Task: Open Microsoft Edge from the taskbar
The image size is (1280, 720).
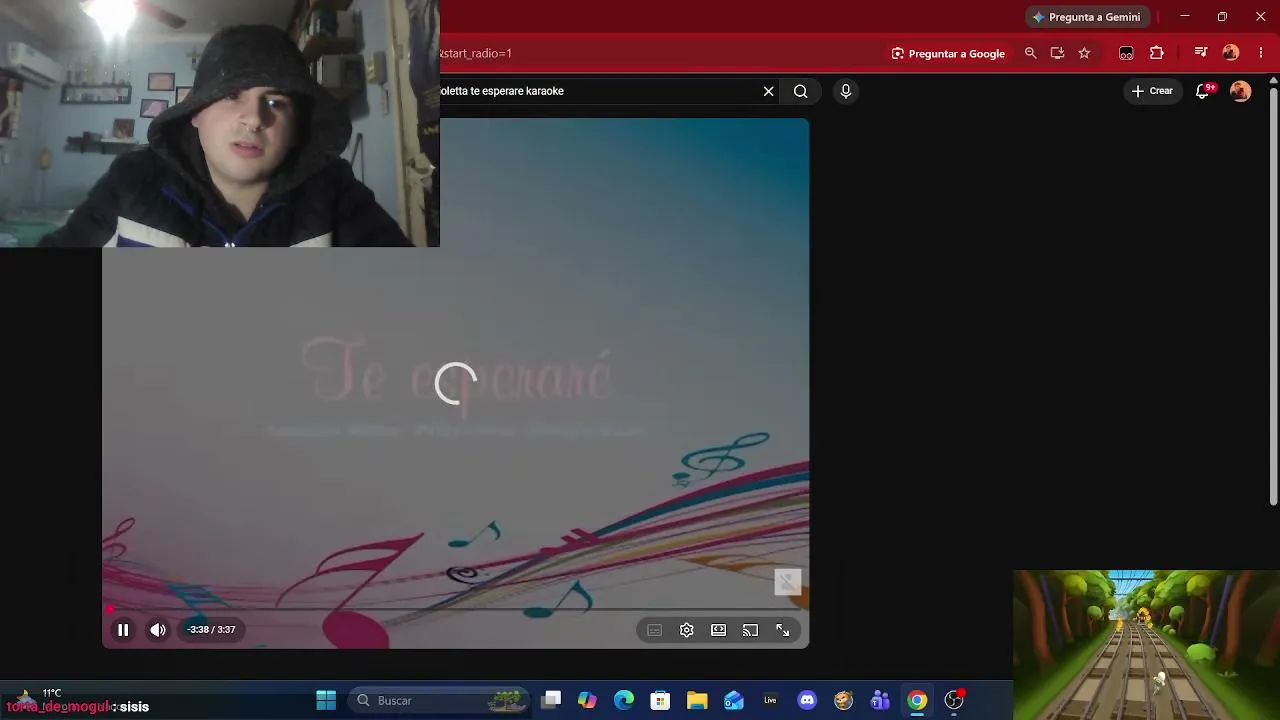Action: [624, 700]
